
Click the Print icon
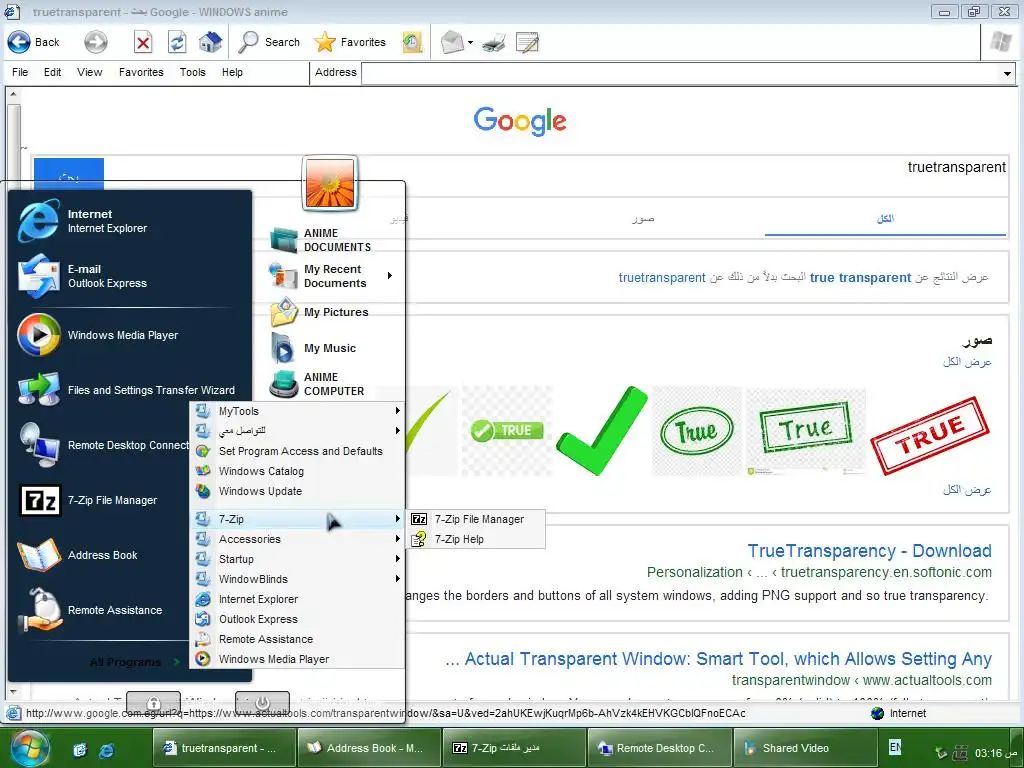tap(494, 43)
